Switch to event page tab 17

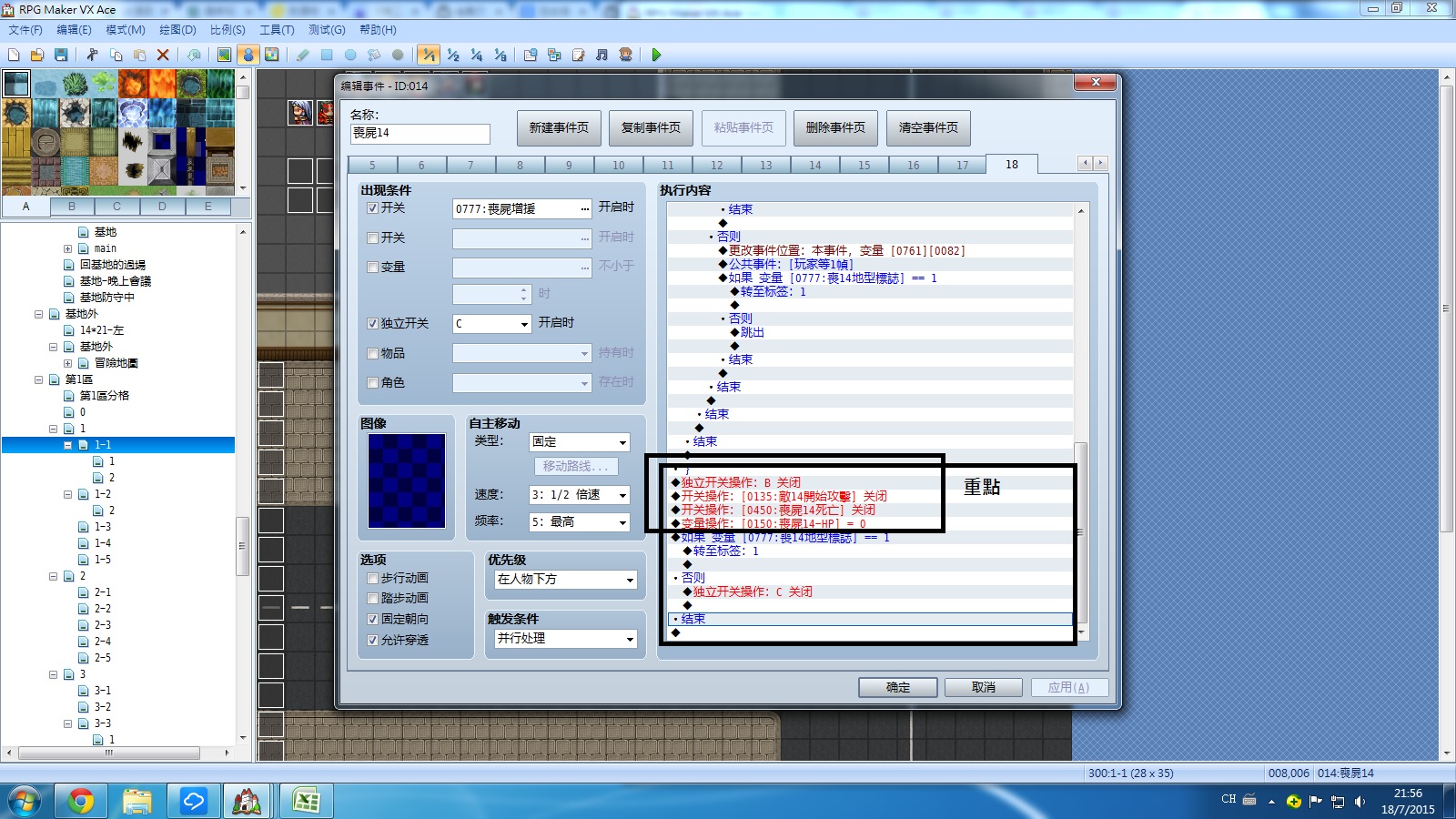962,165
